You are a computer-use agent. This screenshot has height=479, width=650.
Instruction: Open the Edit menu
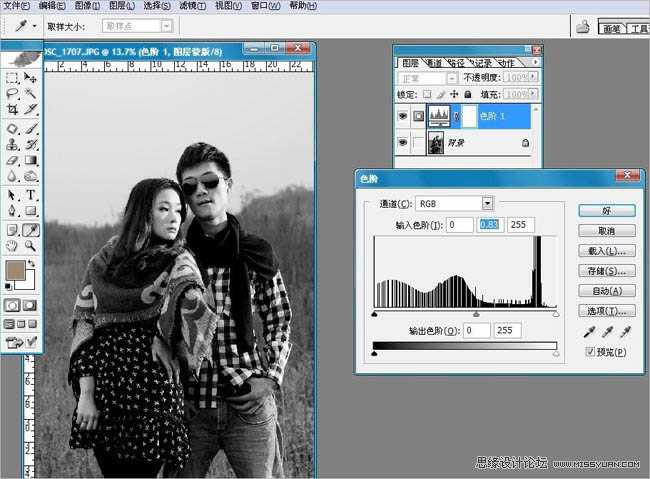click(52, 5)
